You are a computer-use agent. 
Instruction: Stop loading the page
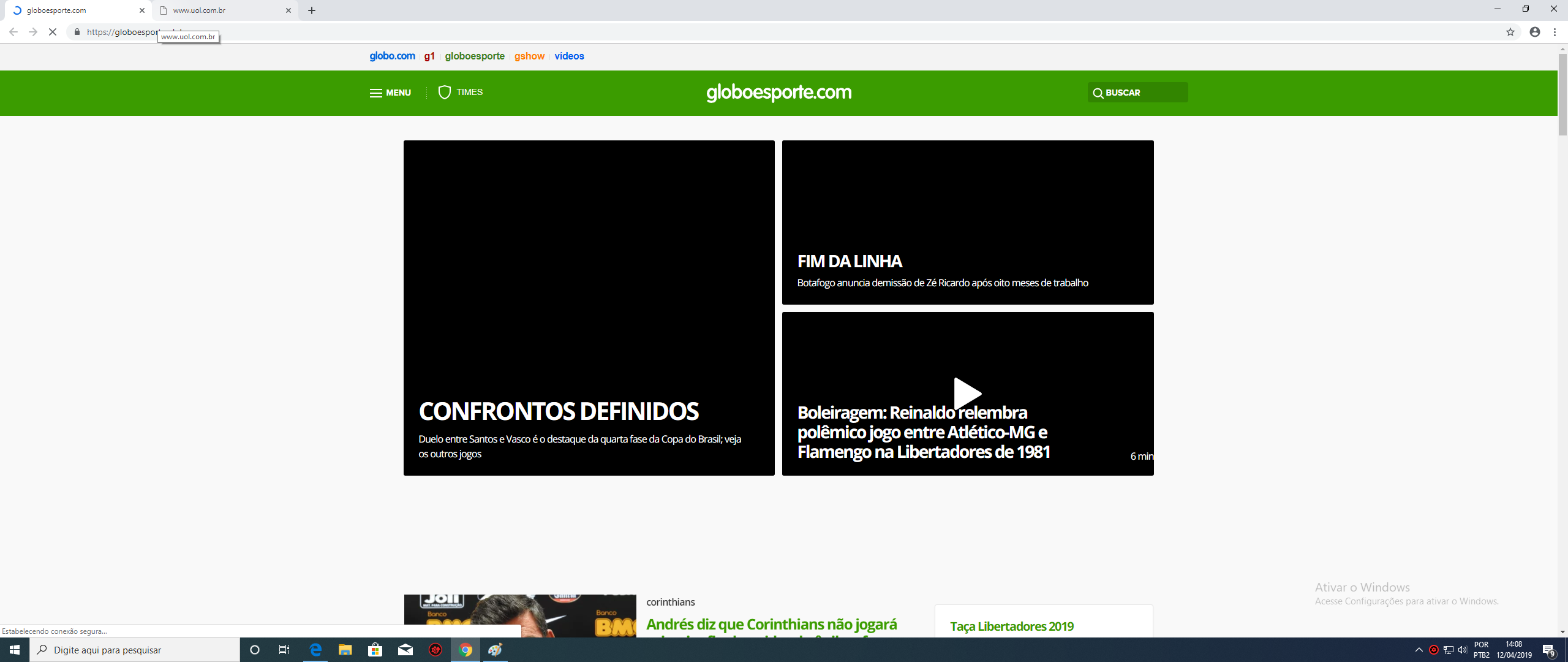pyautogui.click(x=53, y=32)
